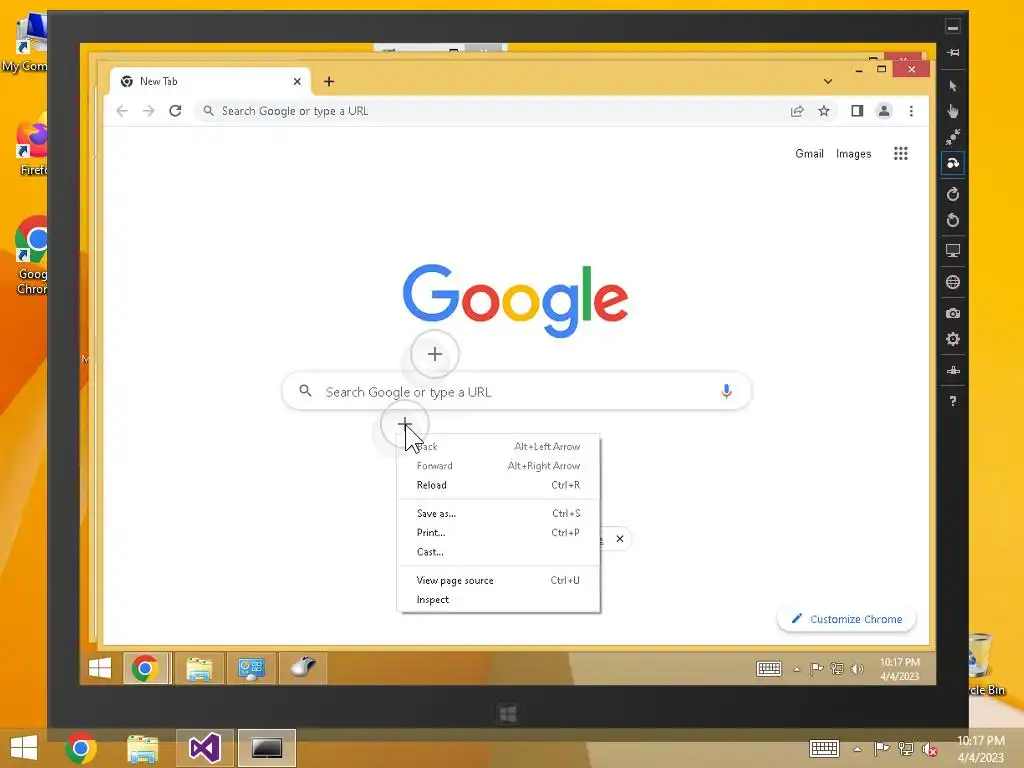Click the Chrome forward arrow
The width and height of the screenshot is (1024, 768).
pos(148,111)
